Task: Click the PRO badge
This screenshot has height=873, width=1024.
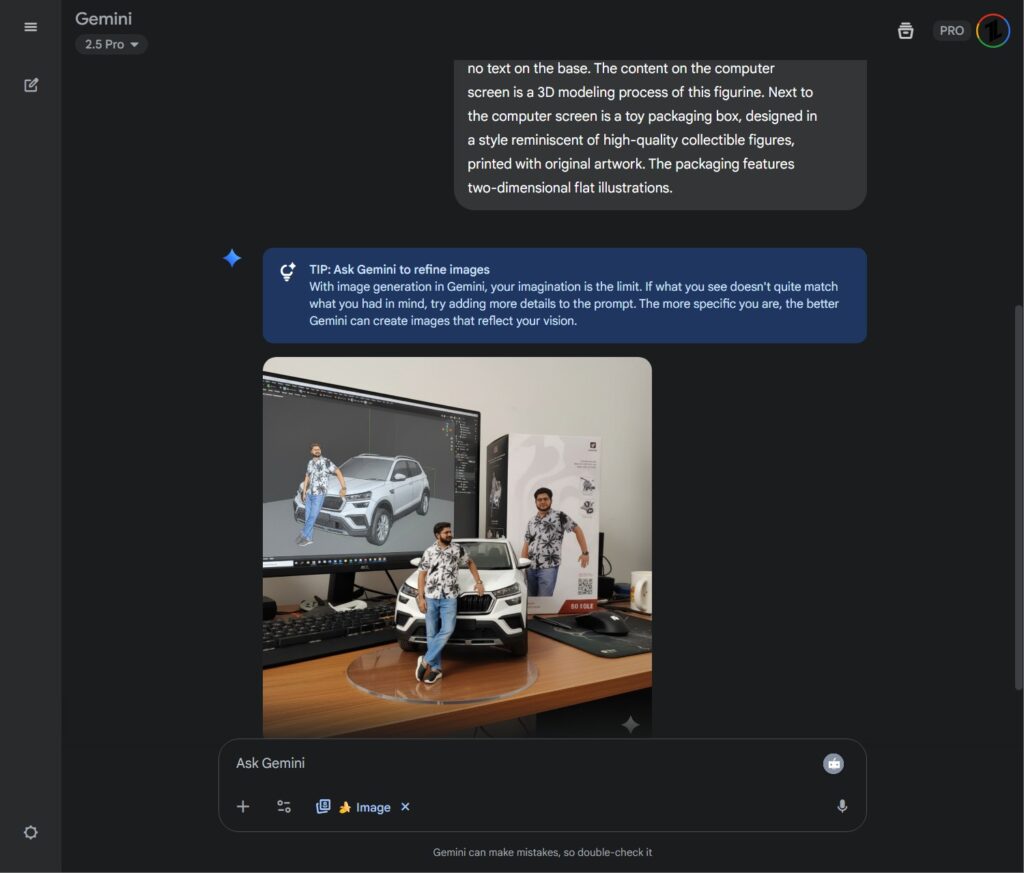Action: [951, 30]
